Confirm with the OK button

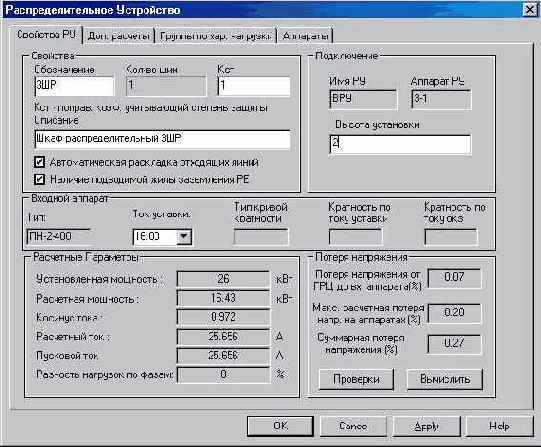click(x=280, y=426)
